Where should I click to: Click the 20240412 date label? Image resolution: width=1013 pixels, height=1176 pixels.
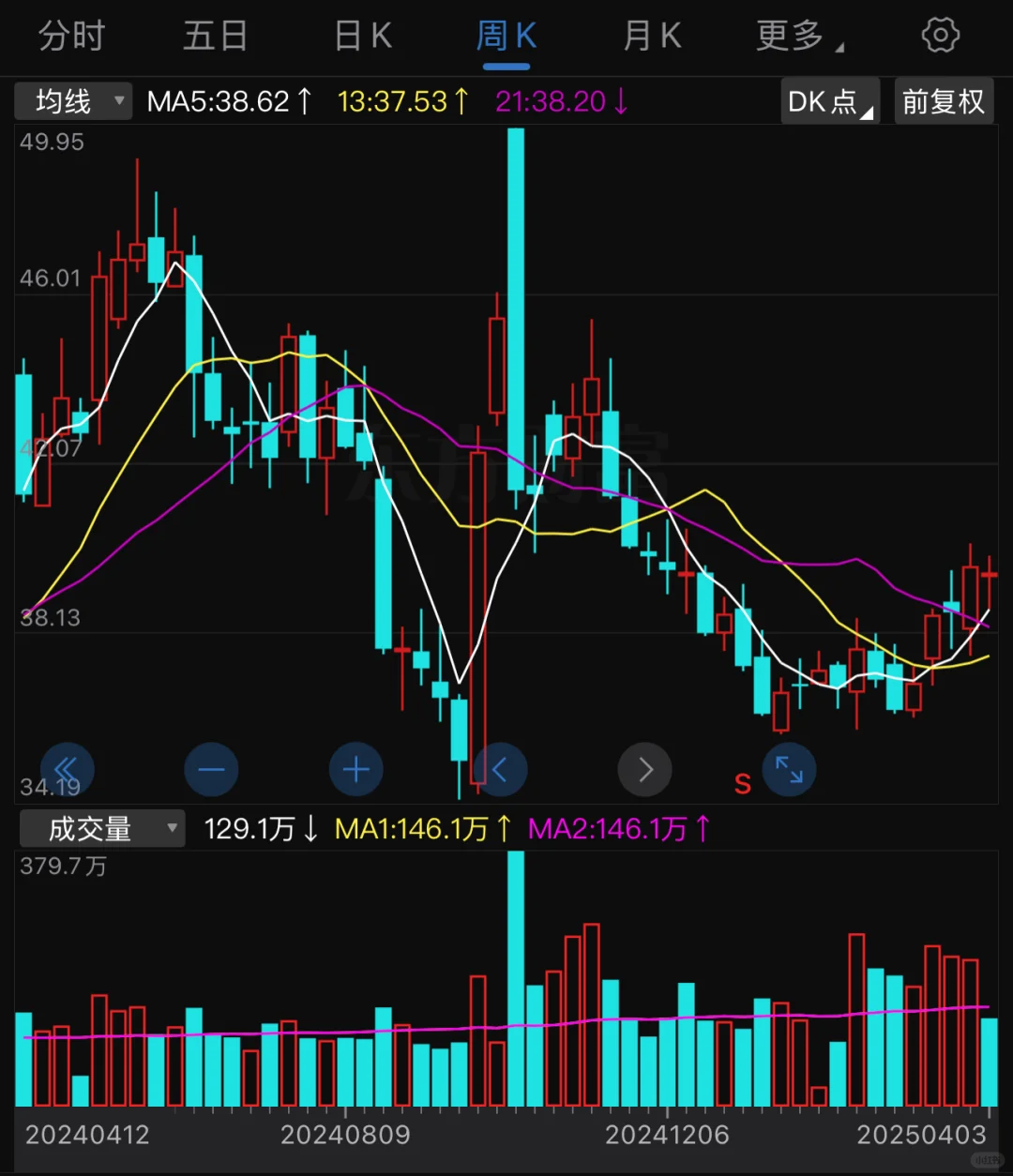coord(87,1135)
